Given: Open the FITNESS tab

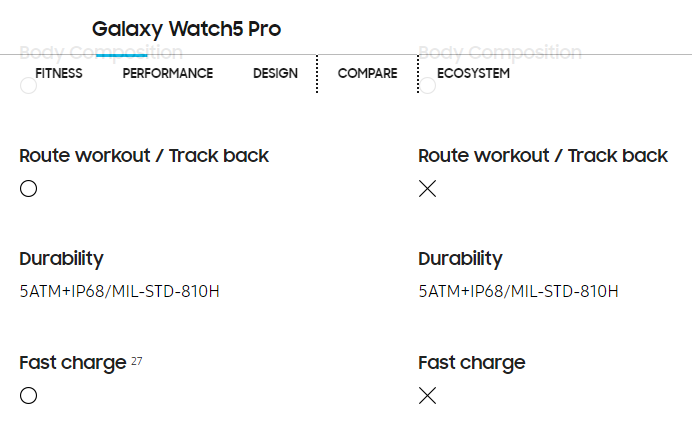Looking at the screenshot, I should click(x=59, y=73).
